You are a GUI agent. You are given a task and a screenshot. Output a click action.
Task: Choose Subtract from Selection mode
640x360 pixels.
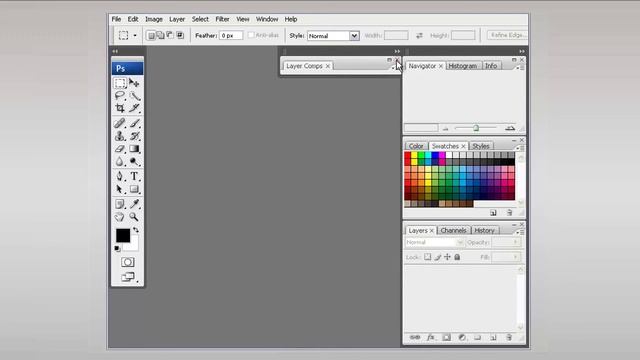coord(170,36)
